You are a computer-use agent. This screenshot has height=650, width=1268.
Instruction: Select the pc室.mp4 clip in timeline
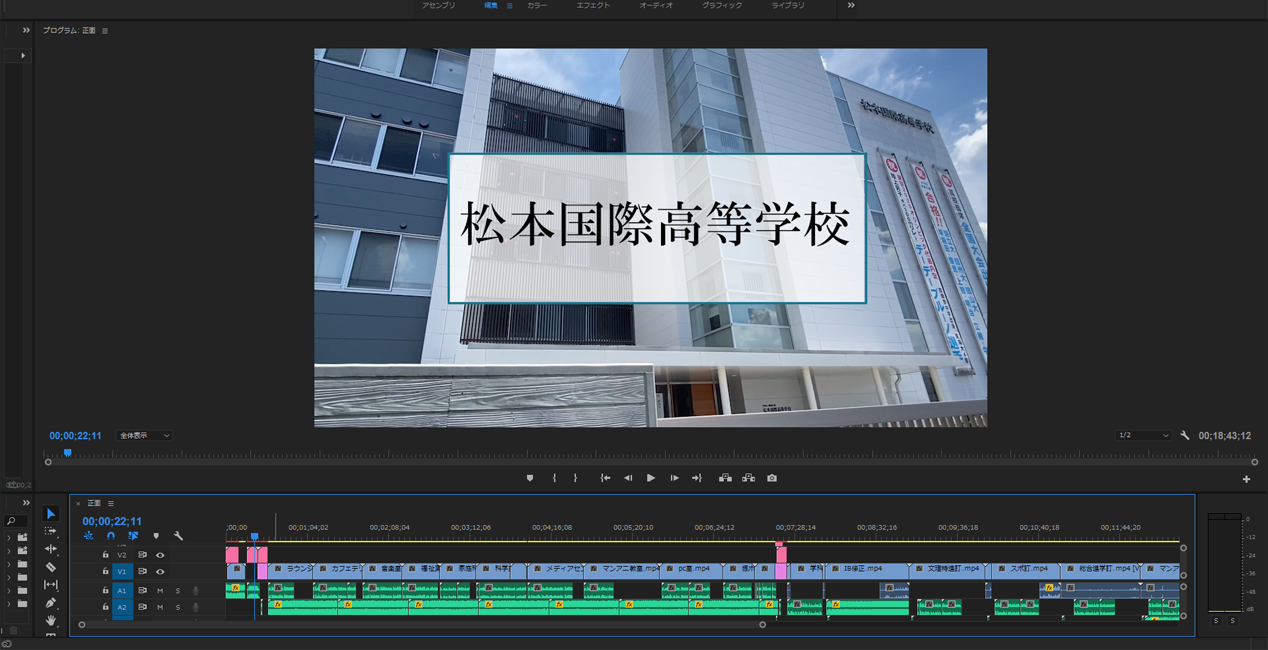pos(692,569)
